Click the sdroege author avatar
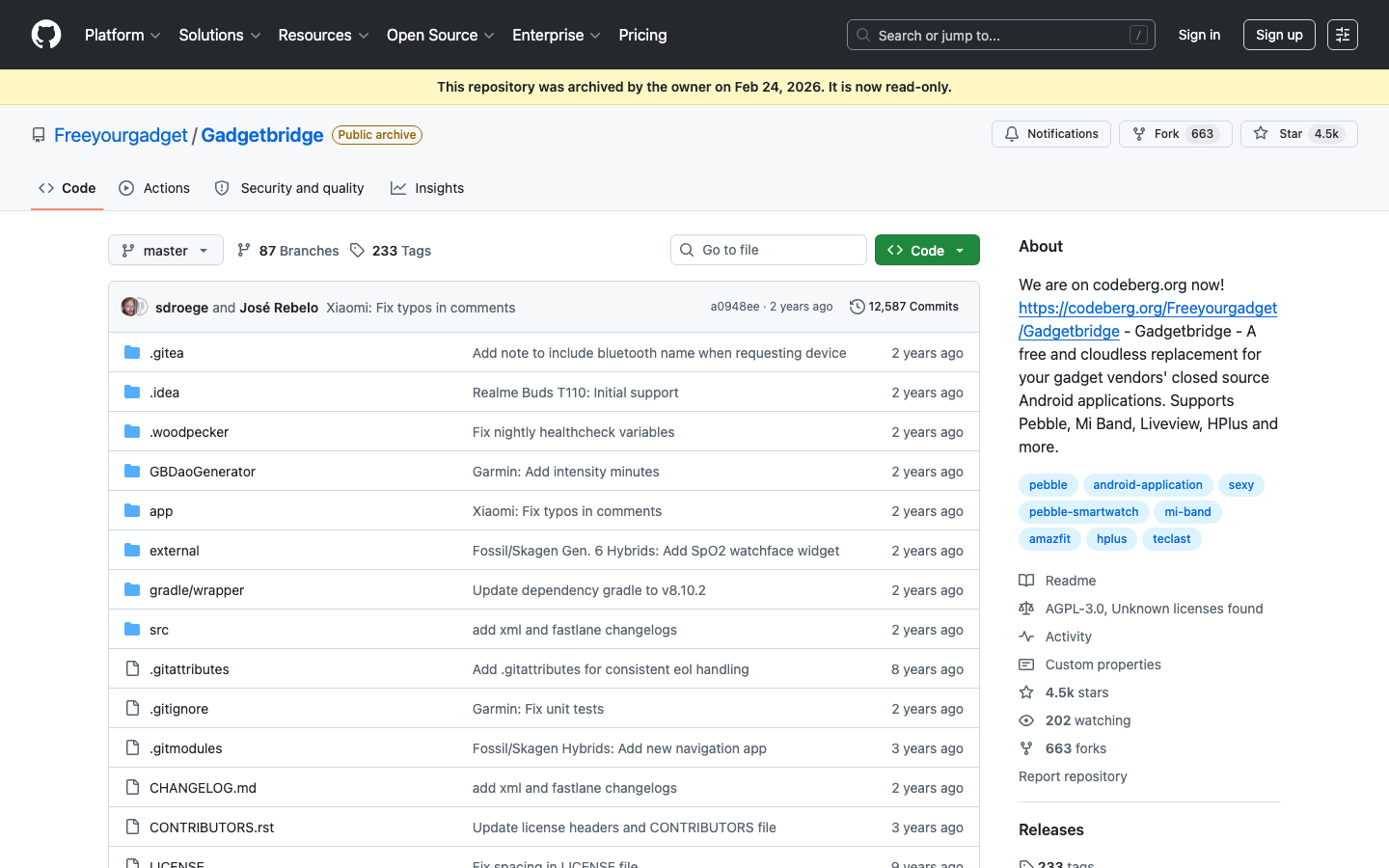This screenshot has width=1389, height=868. (129, 307)
